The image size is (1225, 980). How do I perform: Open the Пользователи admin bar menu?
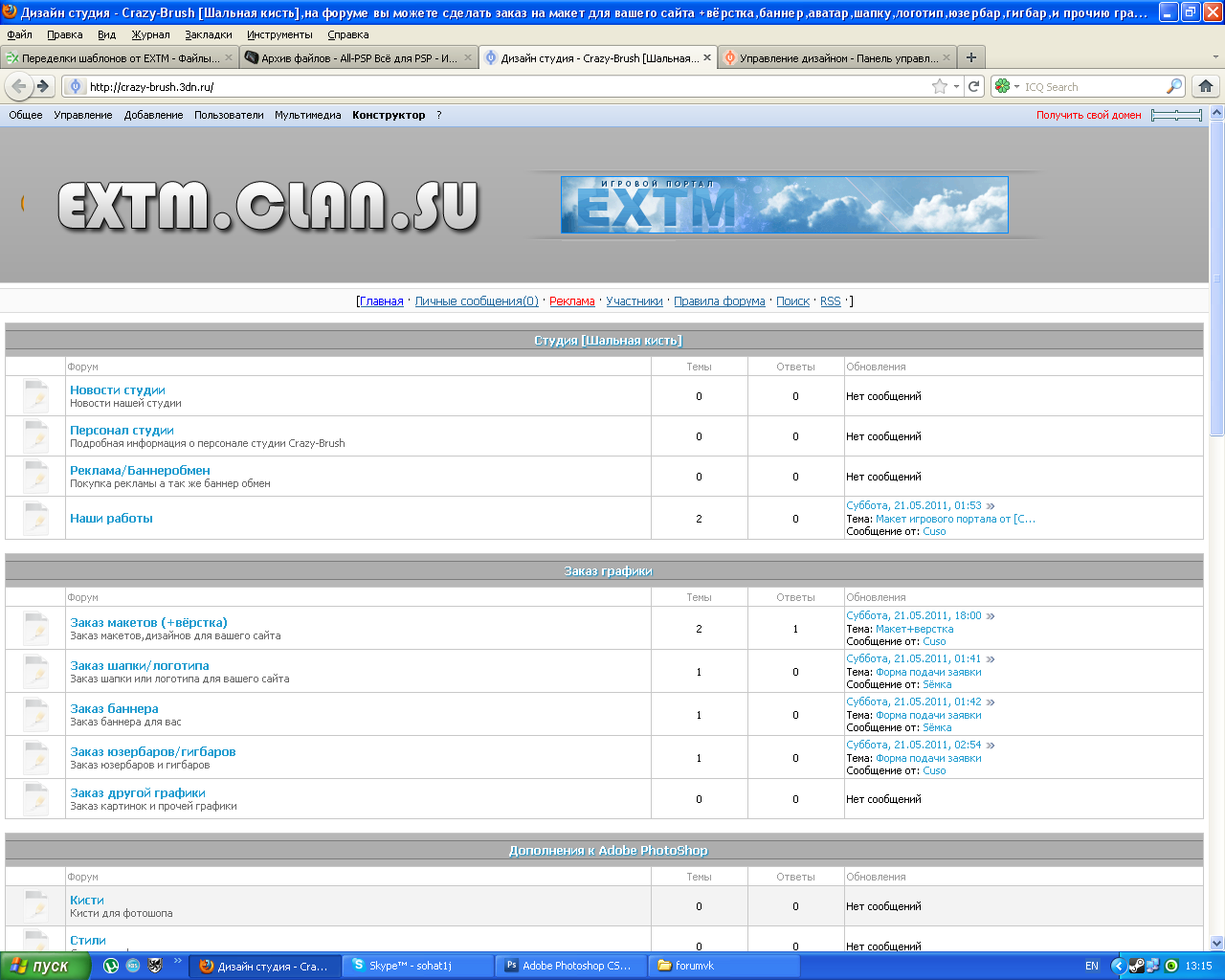click(229, 115)
